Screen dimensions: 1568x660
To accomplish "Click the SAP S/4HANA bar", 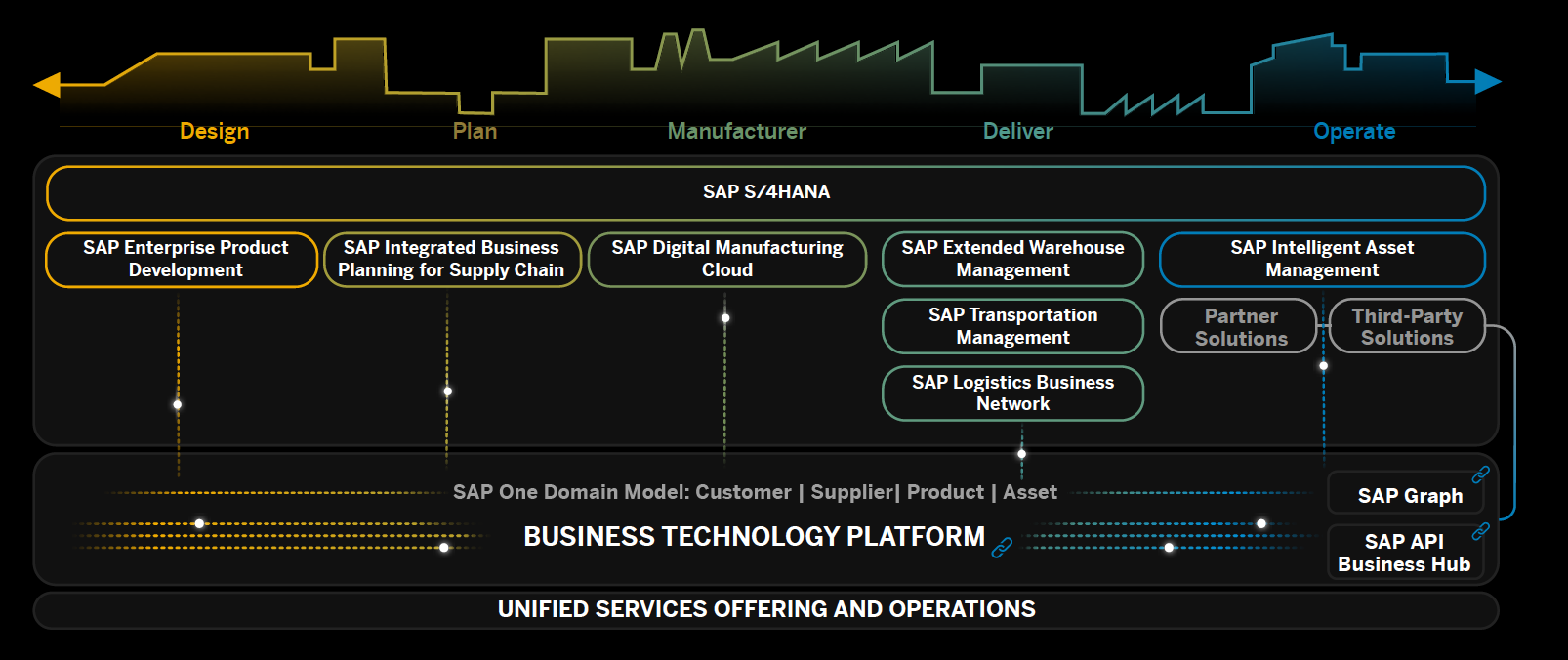I will 765,192.
